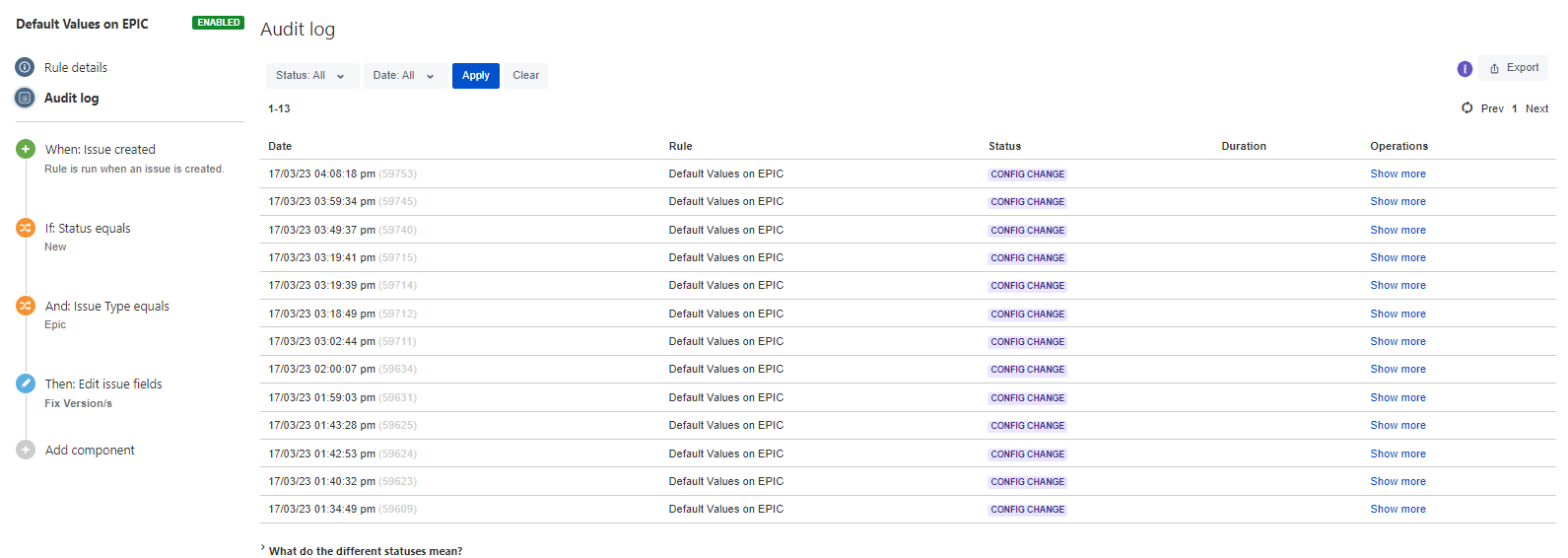Screen dimensions: 1568x558
Task: Click the 1-13 results count
Action: [x=279, y=108]
